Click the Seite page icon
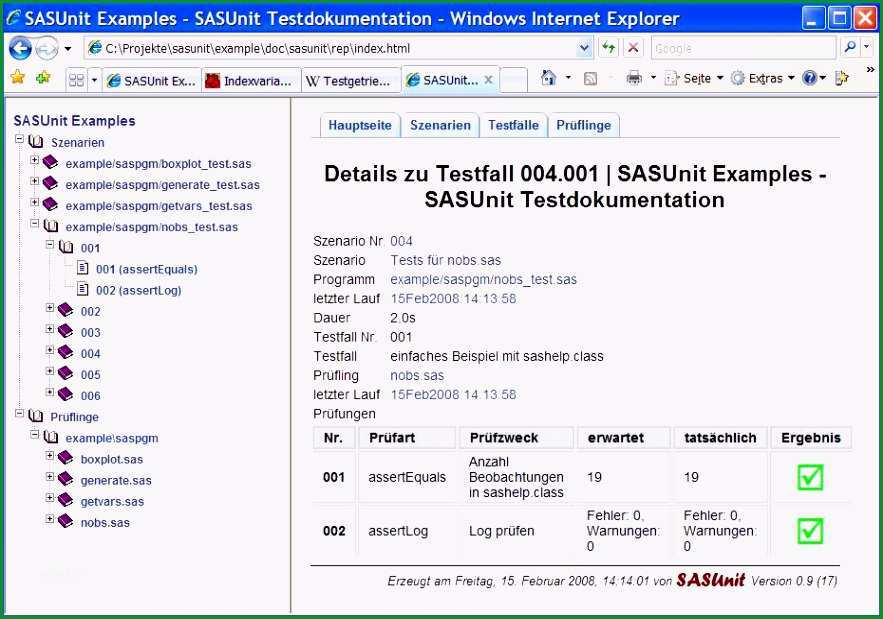This screenshot has width=883, height=619. pos(671,78)
